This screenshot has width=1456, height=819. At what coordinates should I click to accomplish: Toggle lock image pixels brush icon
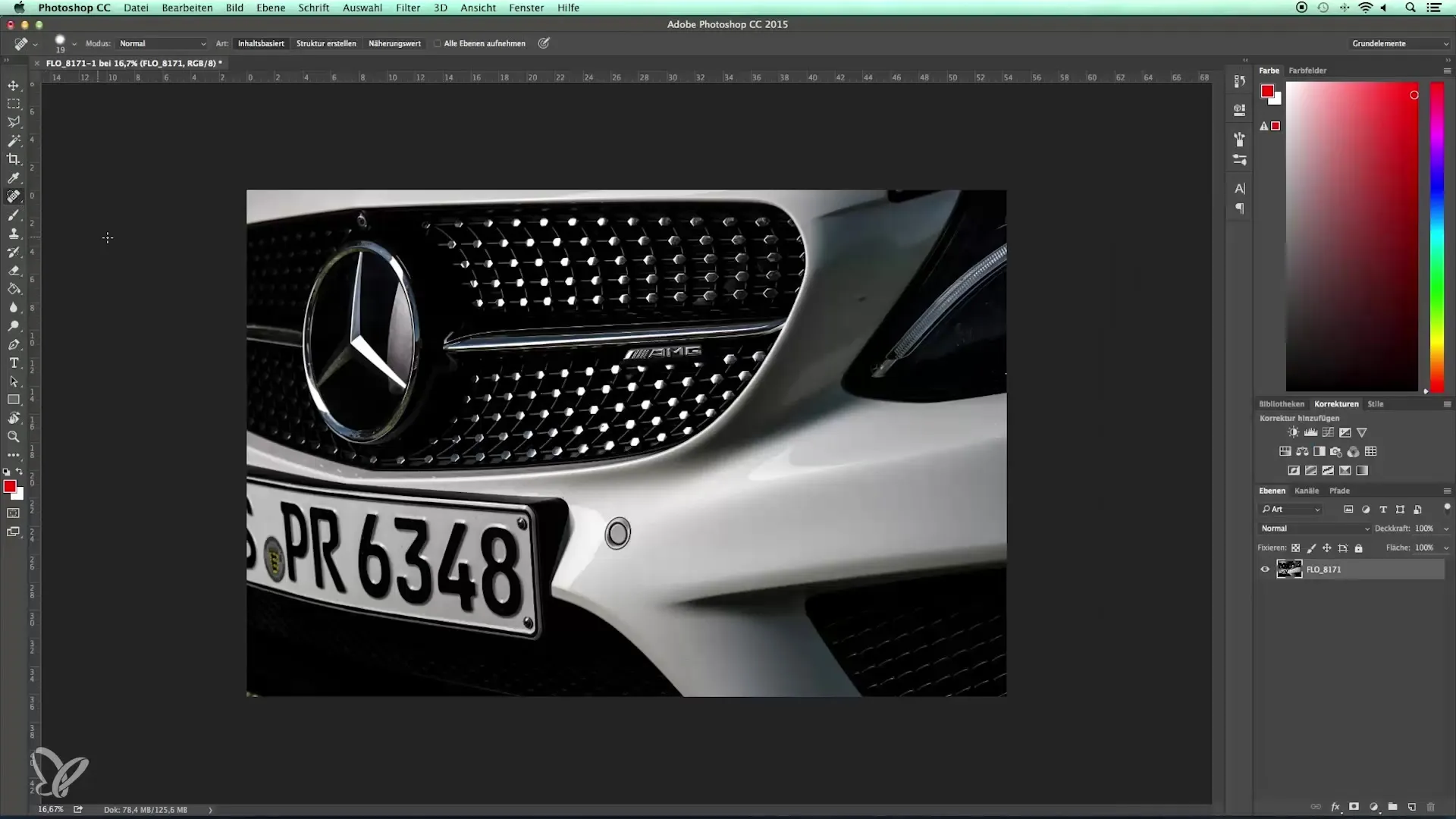[1311, 548]
